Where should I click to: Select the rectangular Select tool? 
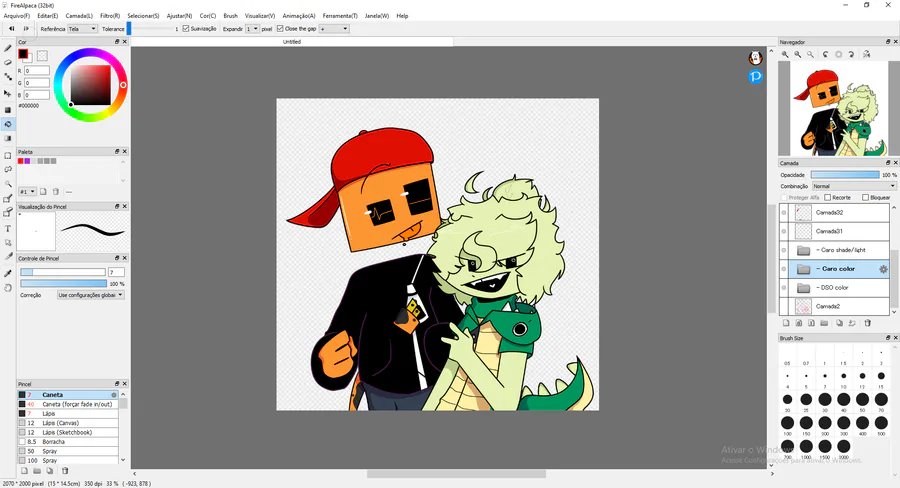coord(8,156)
